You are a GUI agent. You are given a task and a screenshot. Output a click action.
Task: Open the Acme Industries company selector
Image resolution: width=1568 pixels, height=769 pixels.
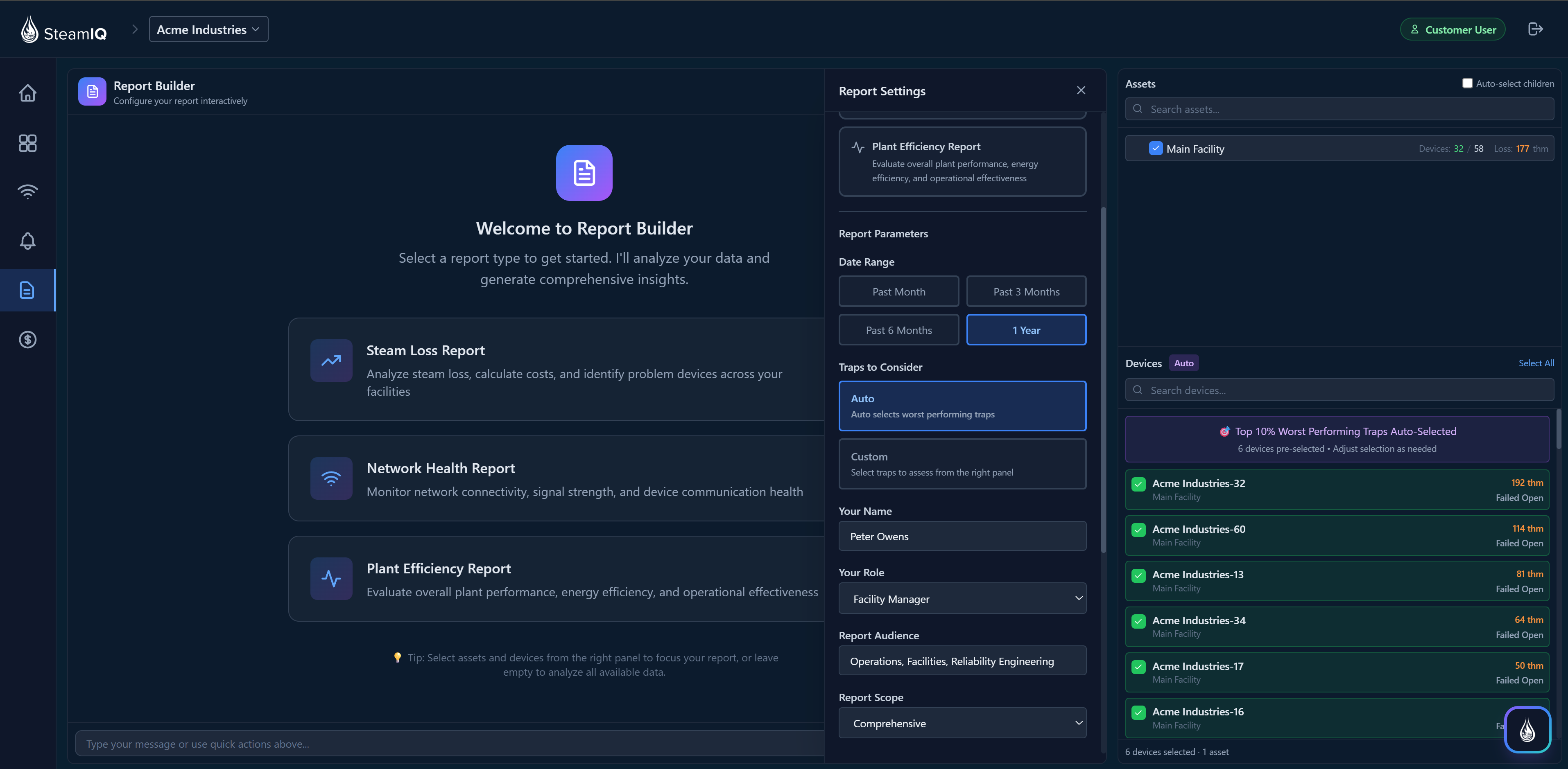[x=208, y=29]
